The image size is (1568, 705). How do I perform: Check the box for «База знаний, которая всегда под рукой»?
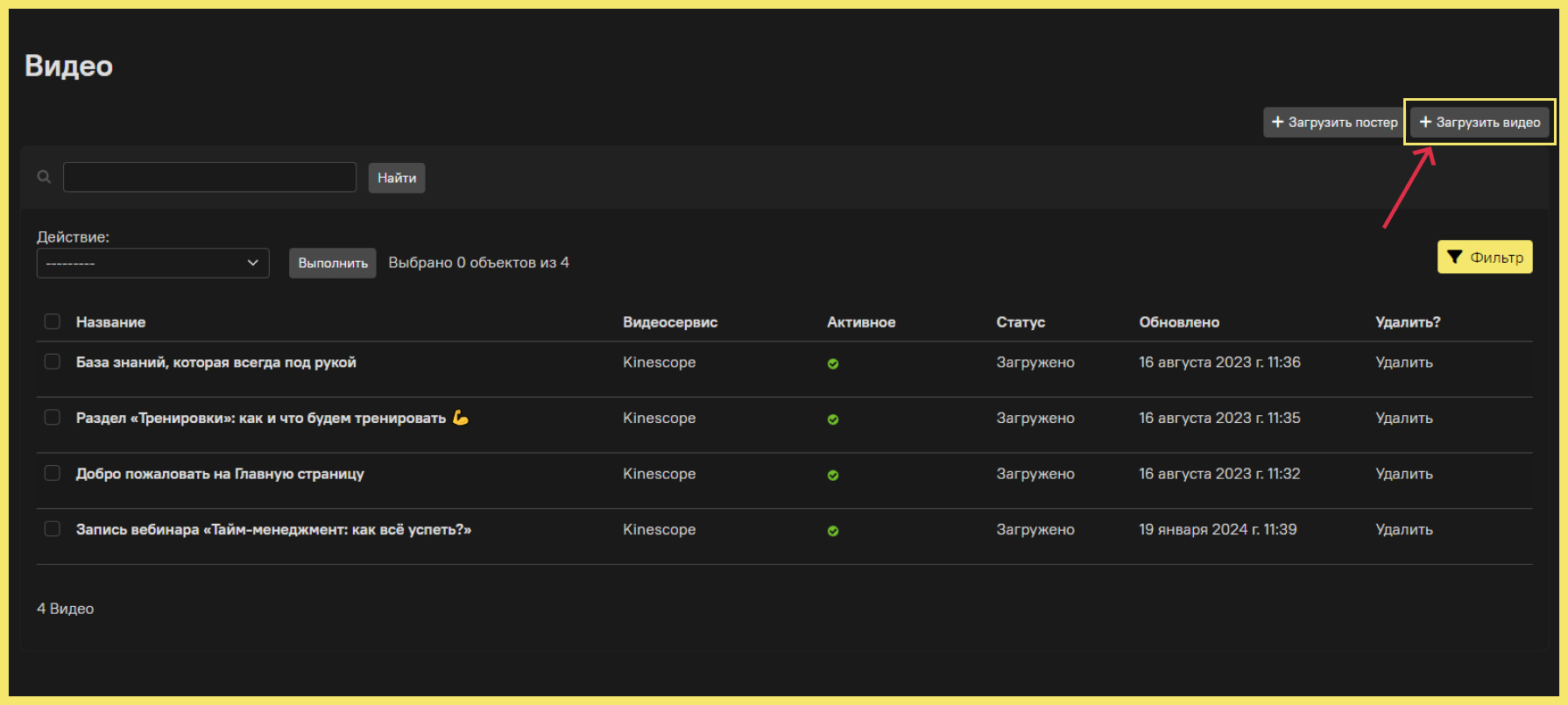pos(53,362)
